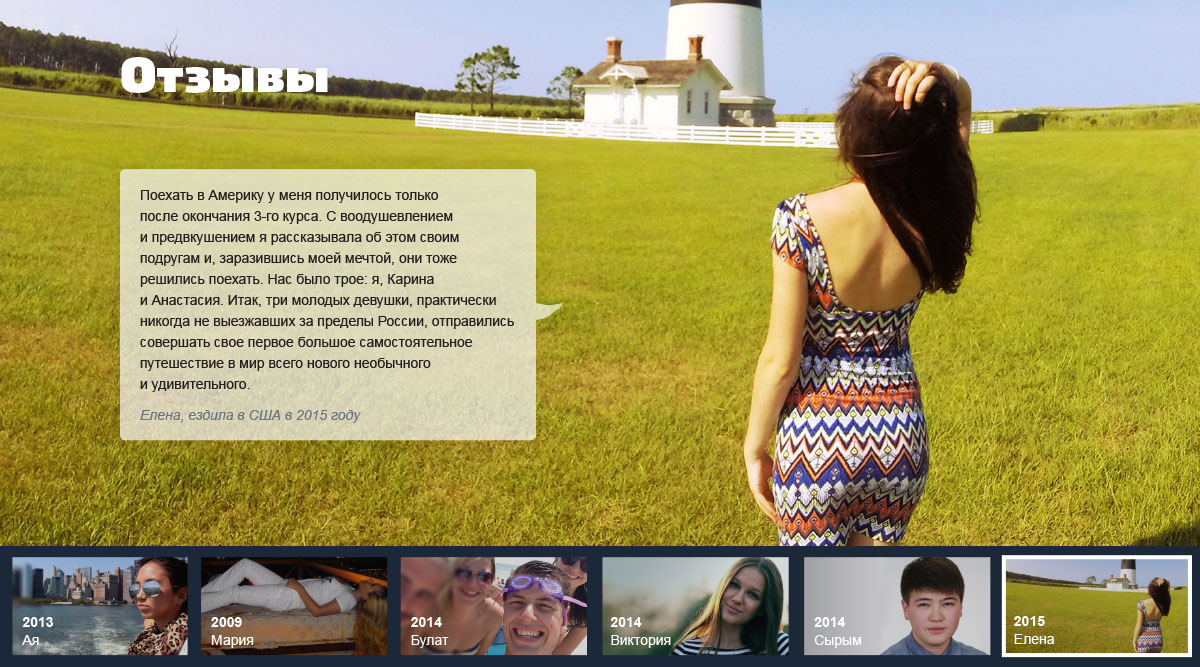Screen dimensions: 1200x667
Task: Click the name label 'Мария'
Action: click(232, 640)
